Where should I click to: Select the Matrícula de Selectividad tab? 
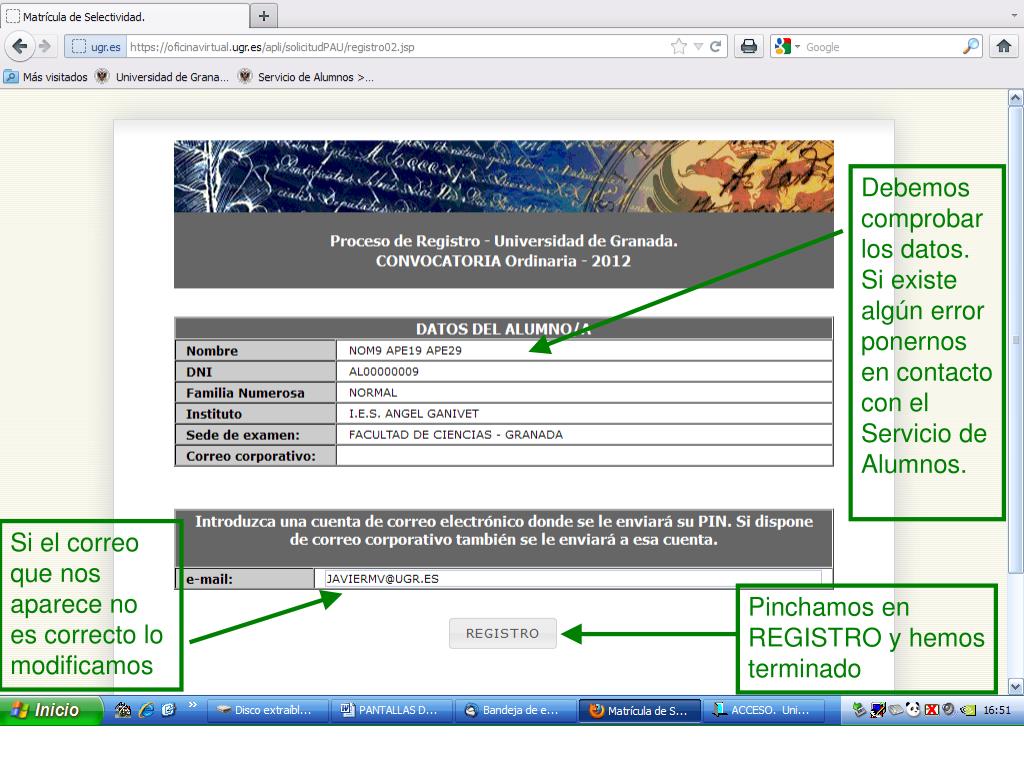[x=124, y=16]
